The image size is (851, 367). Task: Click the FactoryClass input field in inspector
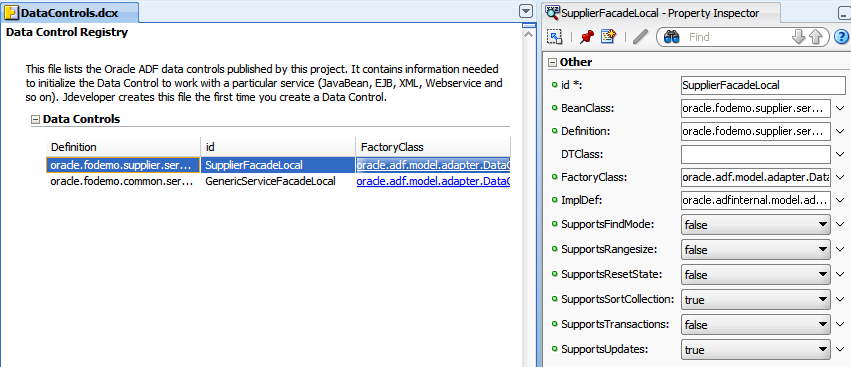pos(755,177)
